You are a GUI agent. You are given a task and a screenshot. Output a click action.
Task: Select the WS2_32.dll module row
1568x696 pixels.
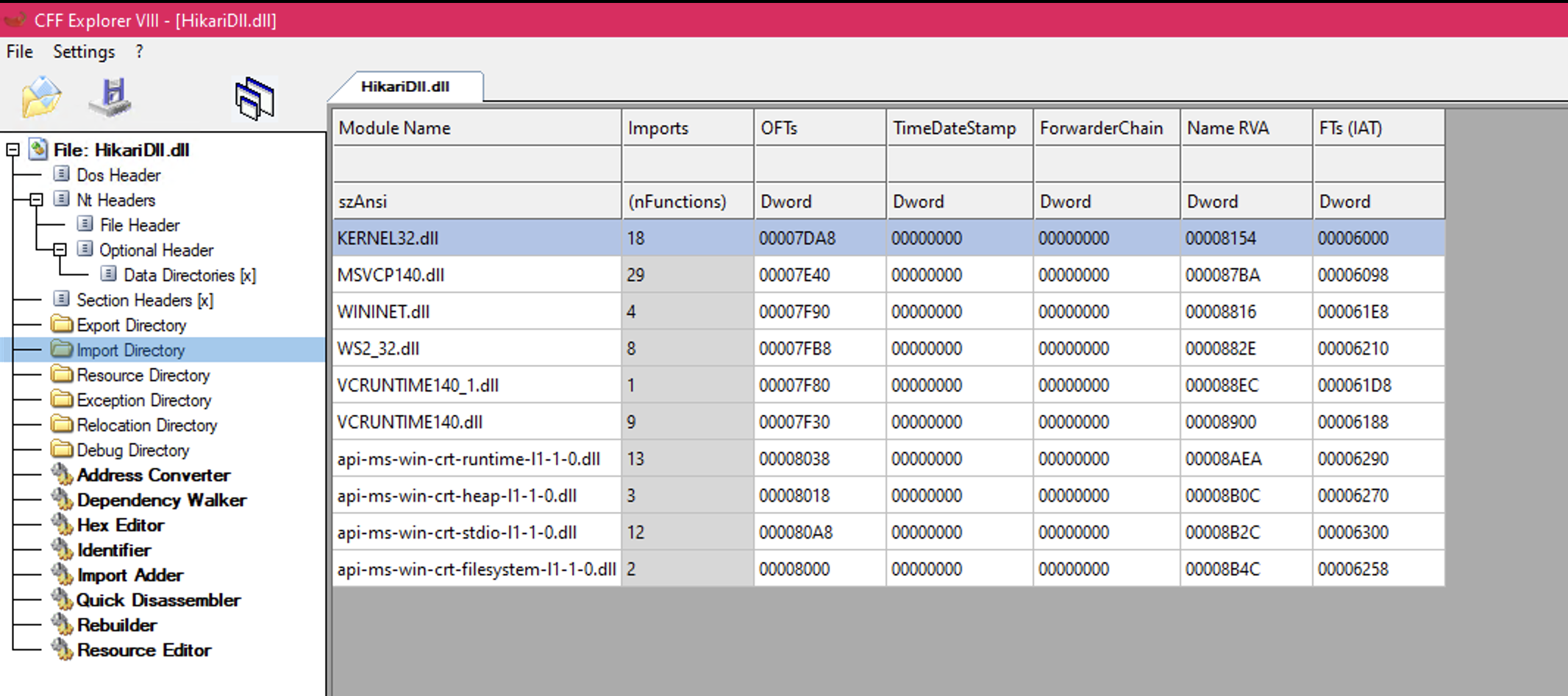tap(378, 349)
